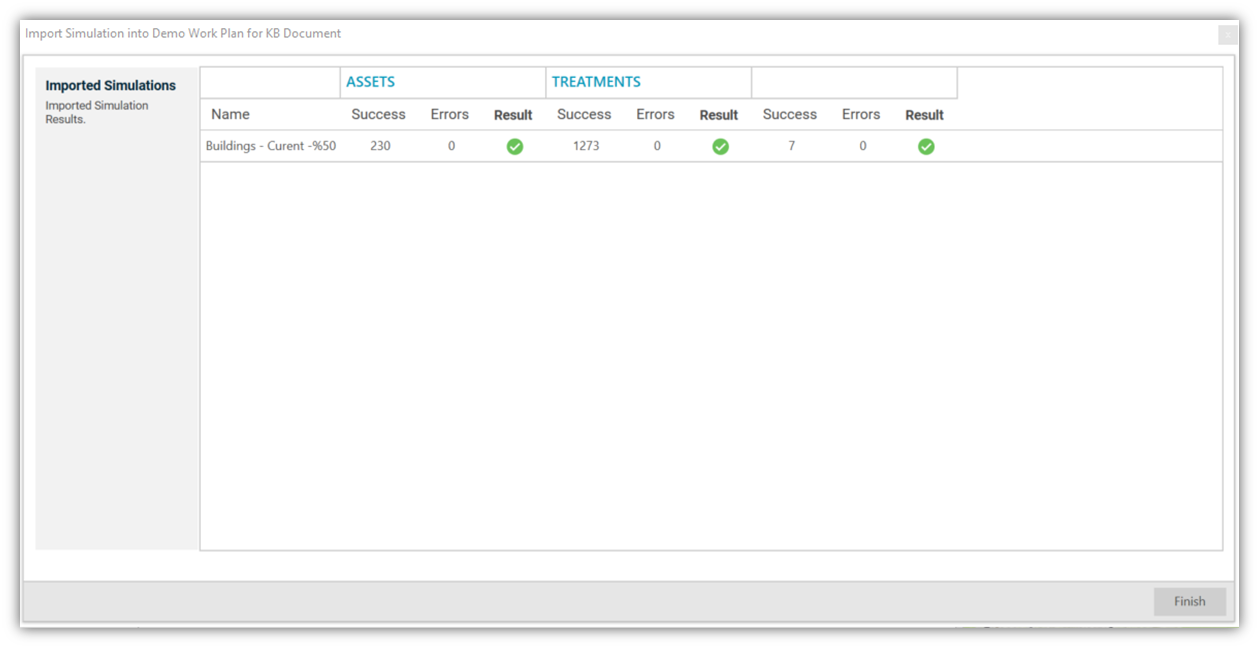
Task: Select the success value 7
Action: (792, 146)
